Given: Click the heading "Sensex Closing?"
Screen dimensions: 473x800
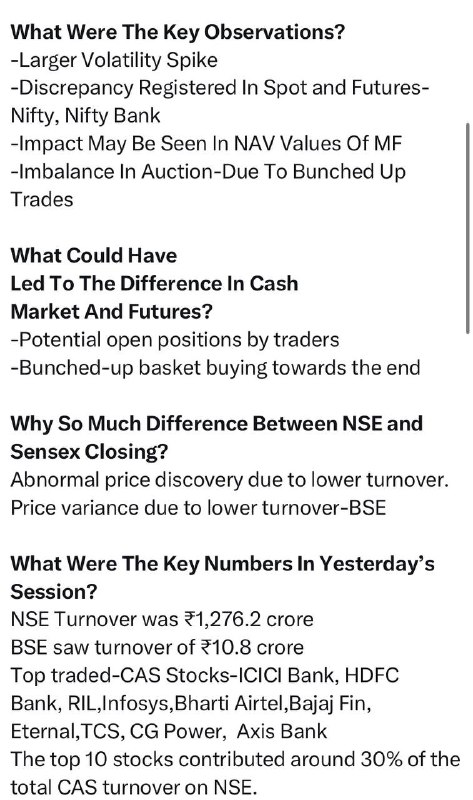Looking at the screenshot, I should [x=89, y=452].
